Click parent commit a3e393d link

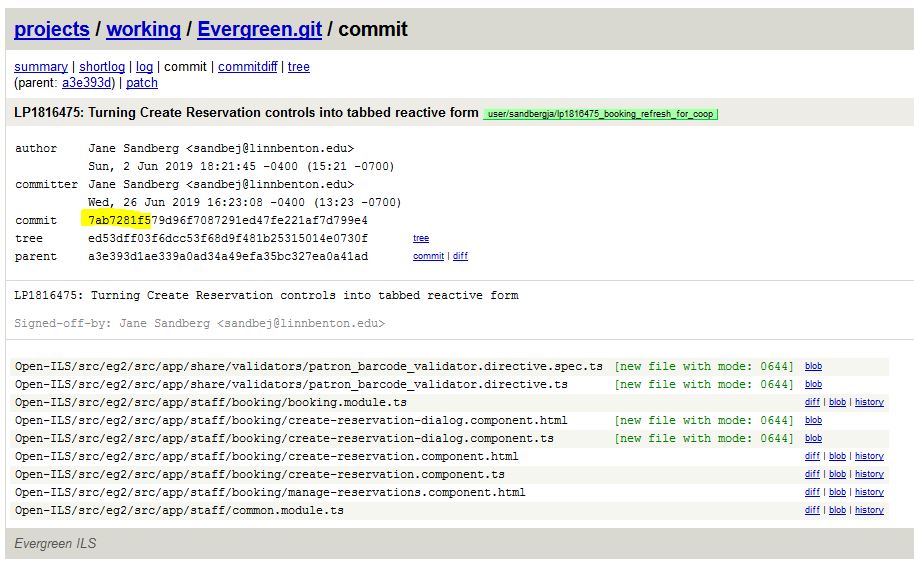click(x=88, y=83)
